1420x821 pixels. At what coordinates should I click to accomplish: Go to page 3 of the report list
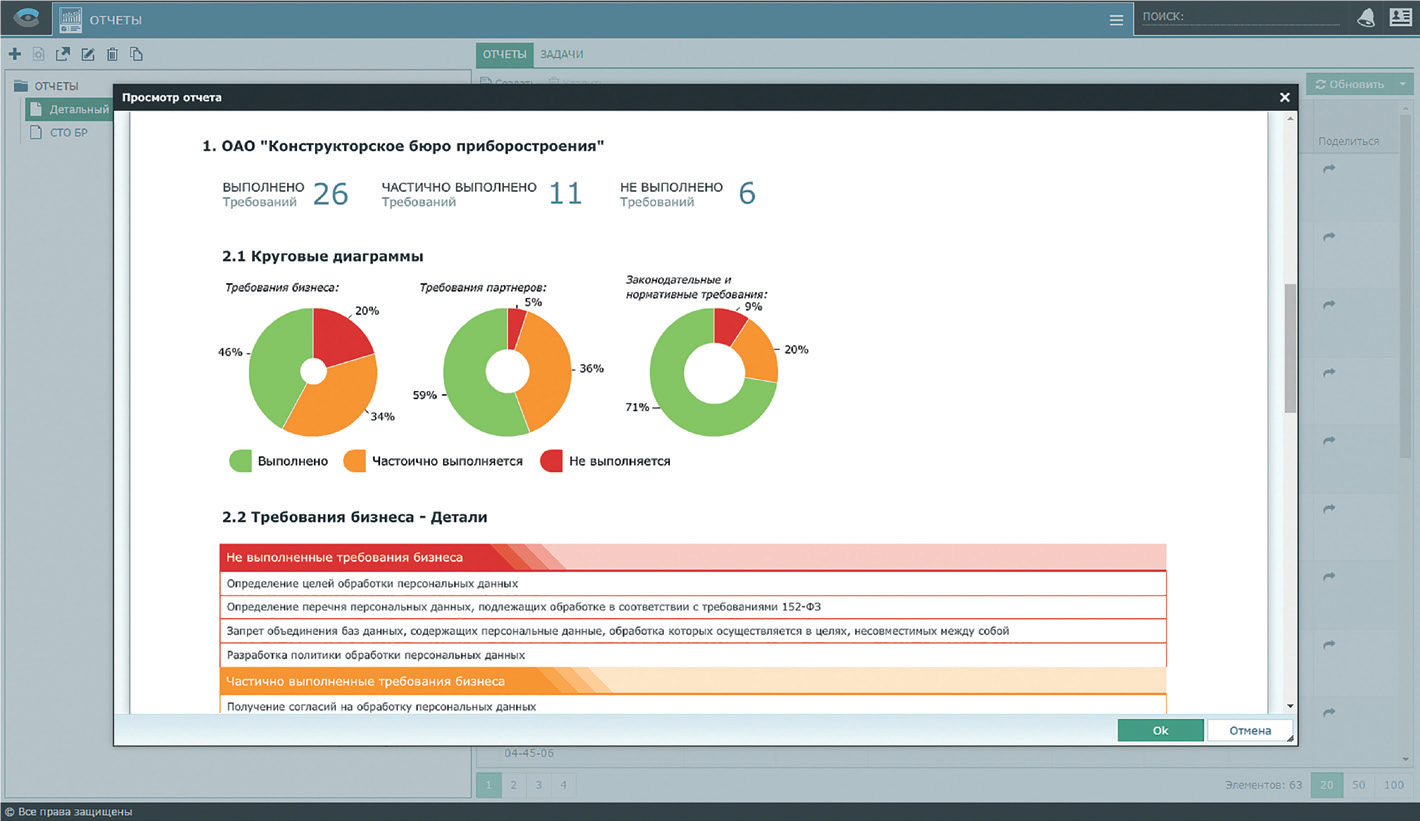click(538, 785)
